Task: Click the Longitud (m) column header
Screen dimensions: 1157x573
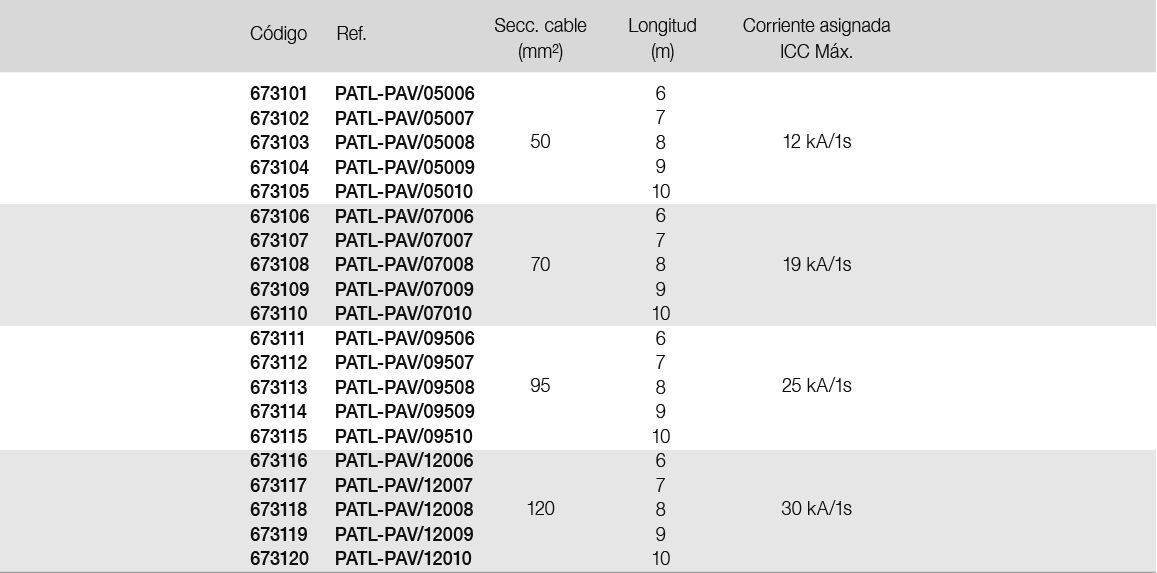Action: pos(662,38)
